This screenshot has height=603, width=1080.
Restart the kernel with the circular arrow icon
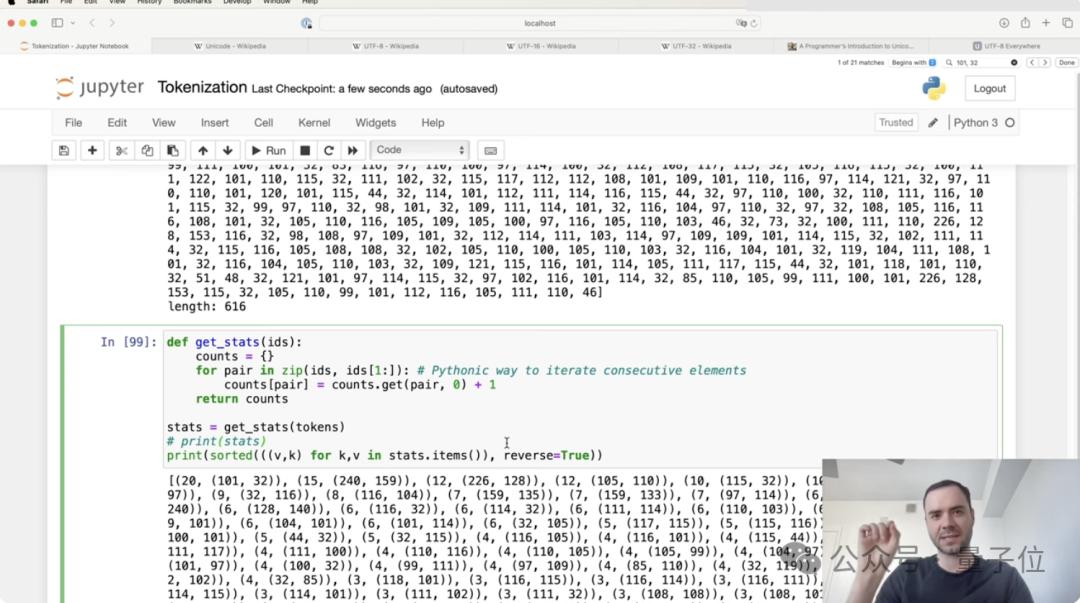click(329, 150)
